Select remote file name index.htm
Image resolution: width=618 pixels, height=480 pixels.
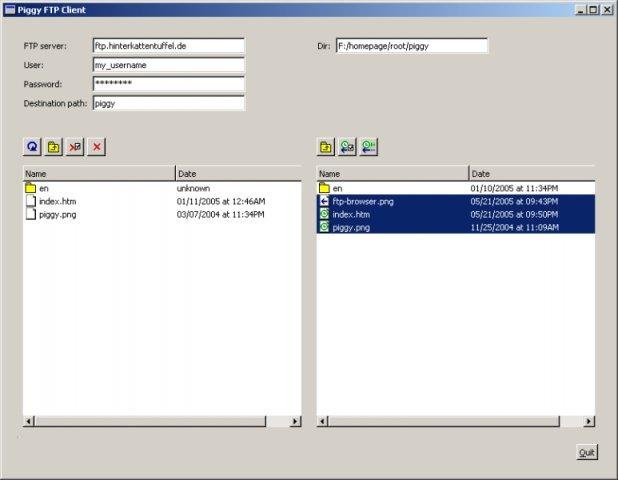[58, 201]
